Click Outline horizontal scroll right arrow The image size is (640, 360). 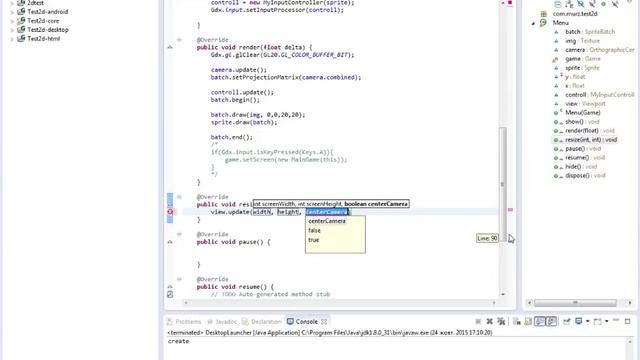(x=630, y=303)
